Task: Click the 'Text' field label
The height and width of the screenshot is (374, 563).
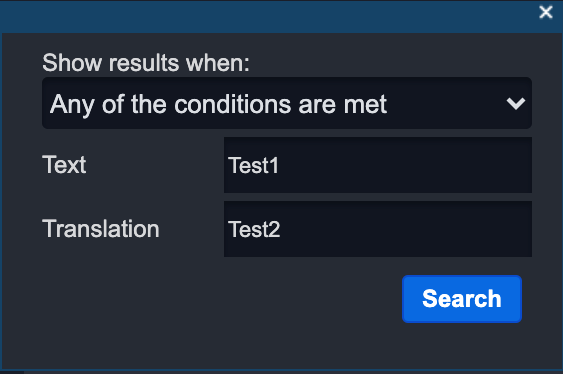Action: tap(64, 165)
